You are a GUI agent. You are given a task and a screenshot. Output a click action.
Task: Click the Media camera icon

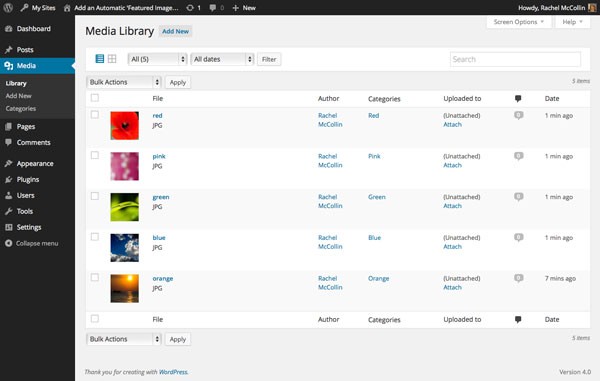[8, 66]
